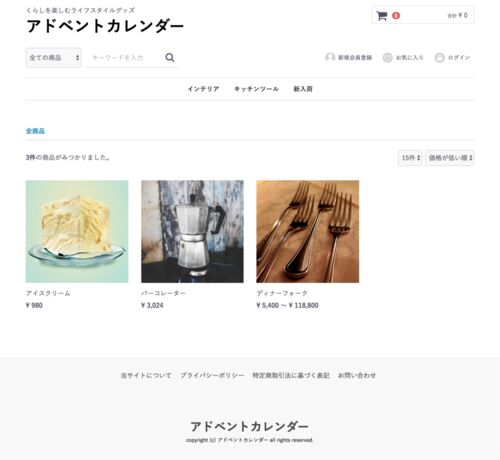The height and width of the screenshot is (460, 500).
Task: Click the favorites heart icon
Action: pos(387,58)
